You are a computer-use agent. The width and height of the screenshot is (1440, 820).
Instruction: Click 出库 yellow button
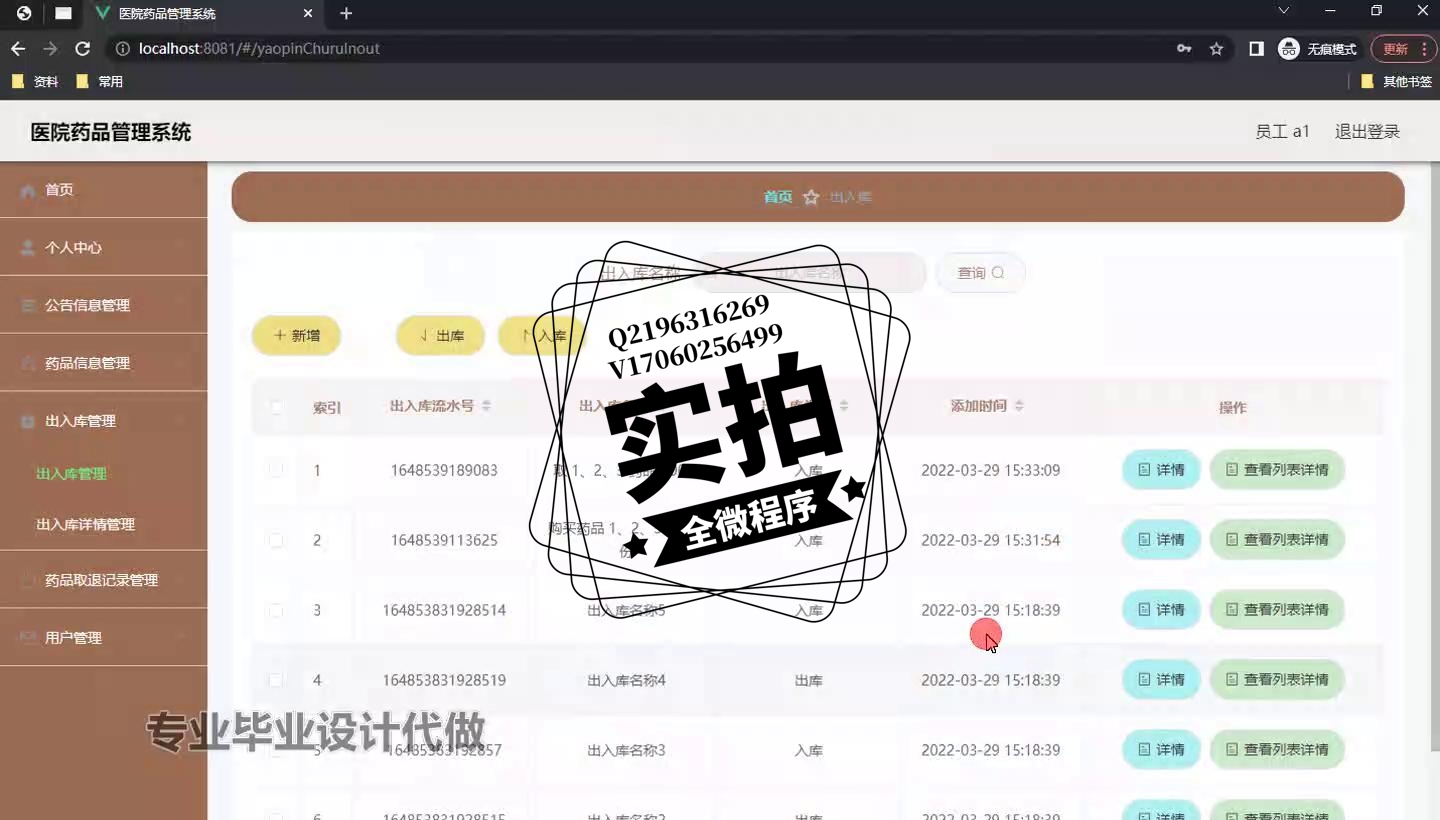pyautogui.click(x=441, y=336)
